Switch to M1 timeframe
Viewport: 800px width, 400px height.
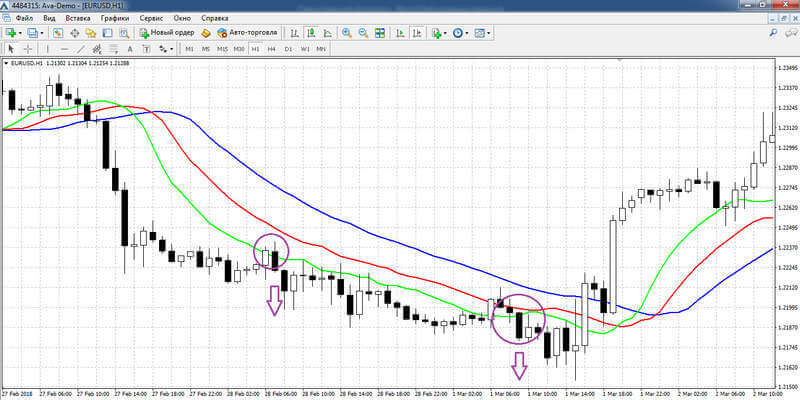click(x=189, y=49)
